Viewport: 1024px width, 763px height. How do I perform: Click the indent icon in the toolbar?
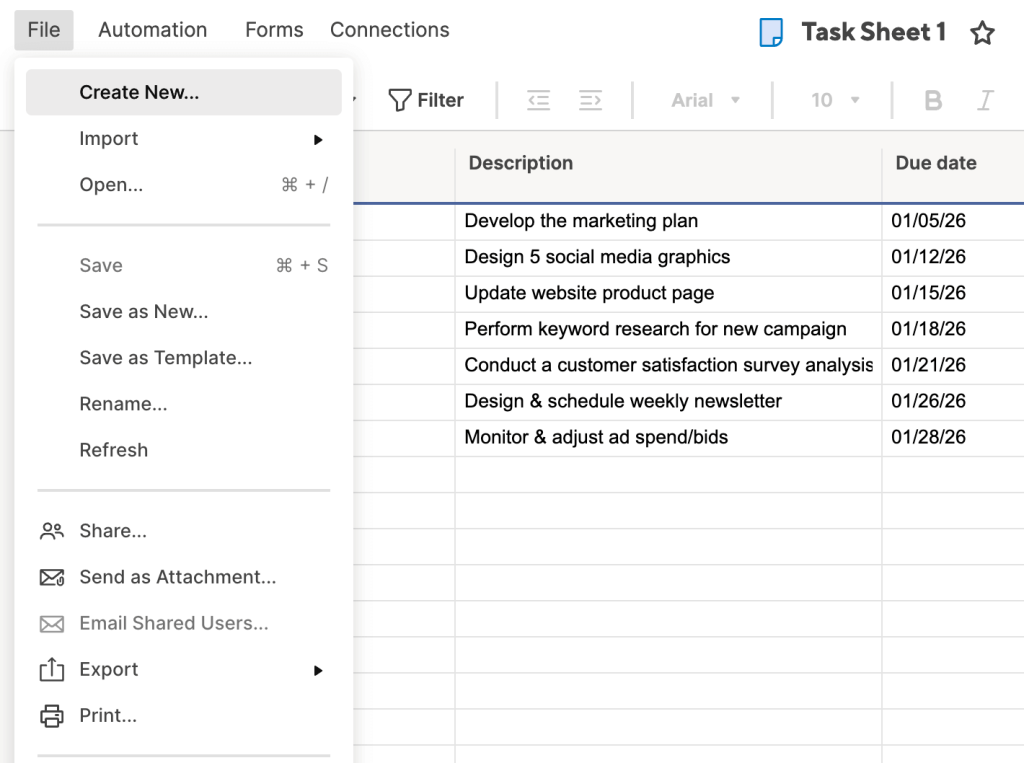(x=590, y=100)
